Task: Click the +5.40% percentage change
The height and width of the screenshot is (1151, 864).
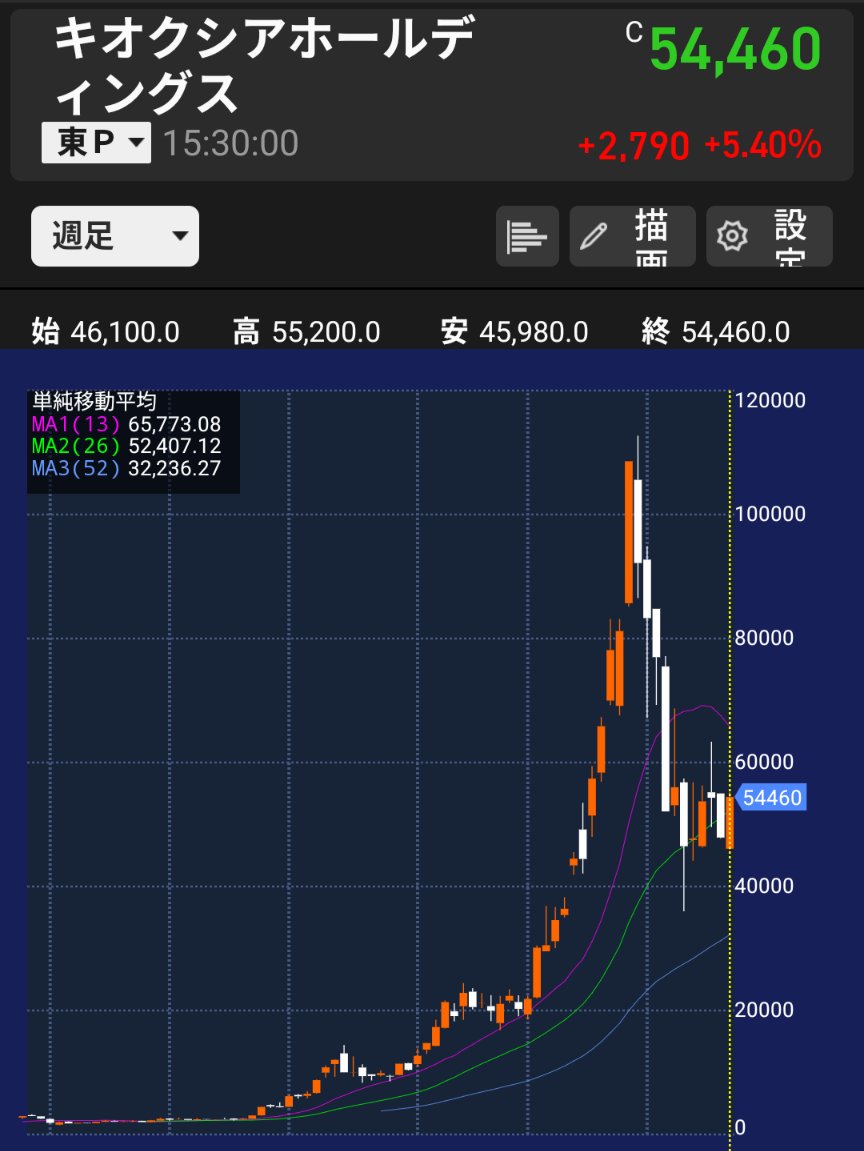Action: click(x=763, y=145)
